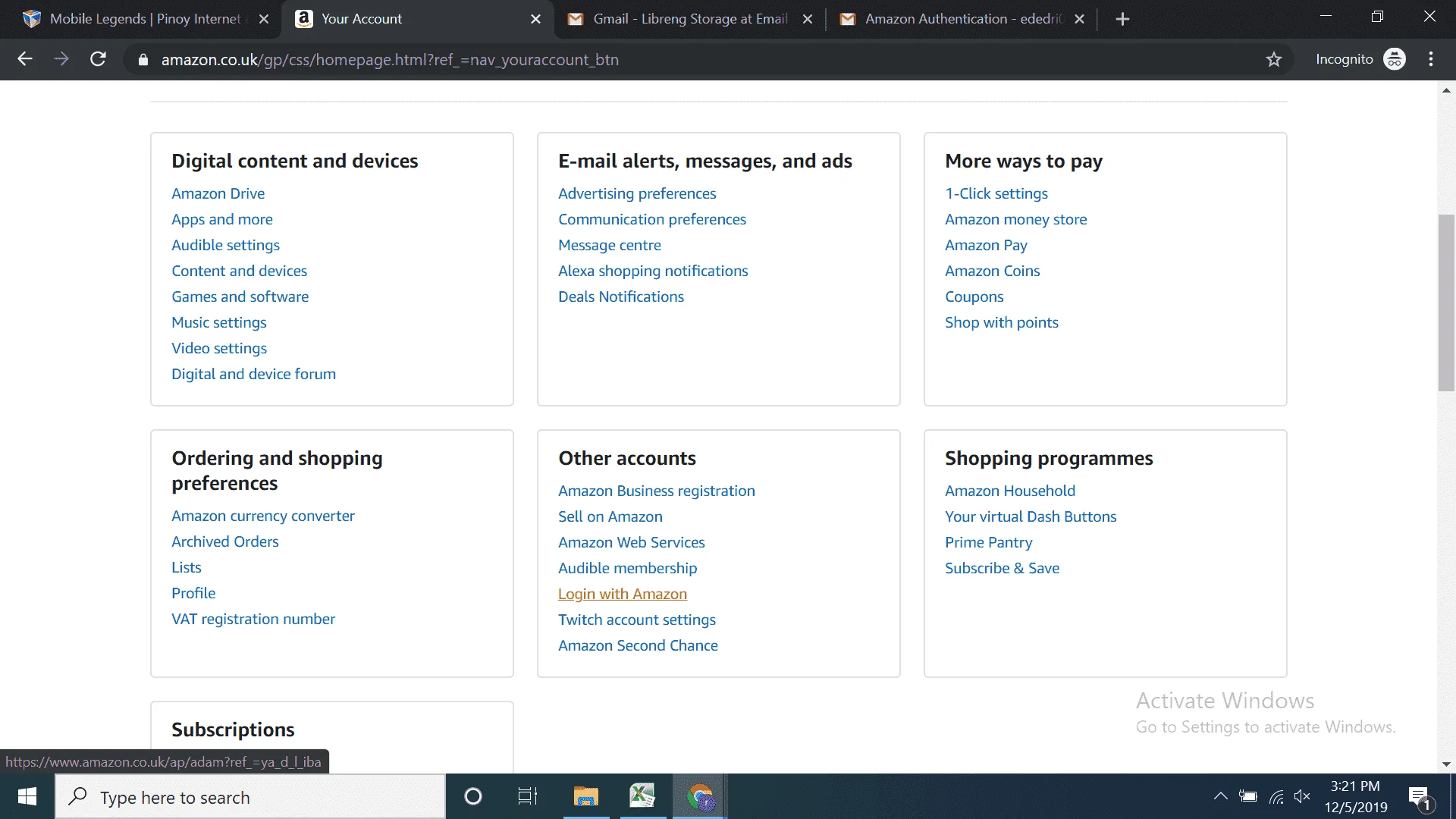Switch to the Amazon Authentication tab
1456x819 pixels.
tap(962, 19)
